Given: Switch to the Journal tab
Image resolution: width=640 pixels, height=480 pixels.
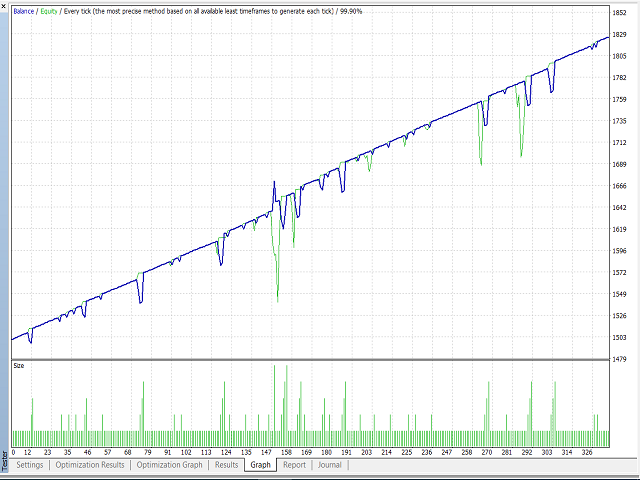Looking at the screenshot, I should 329,465.
